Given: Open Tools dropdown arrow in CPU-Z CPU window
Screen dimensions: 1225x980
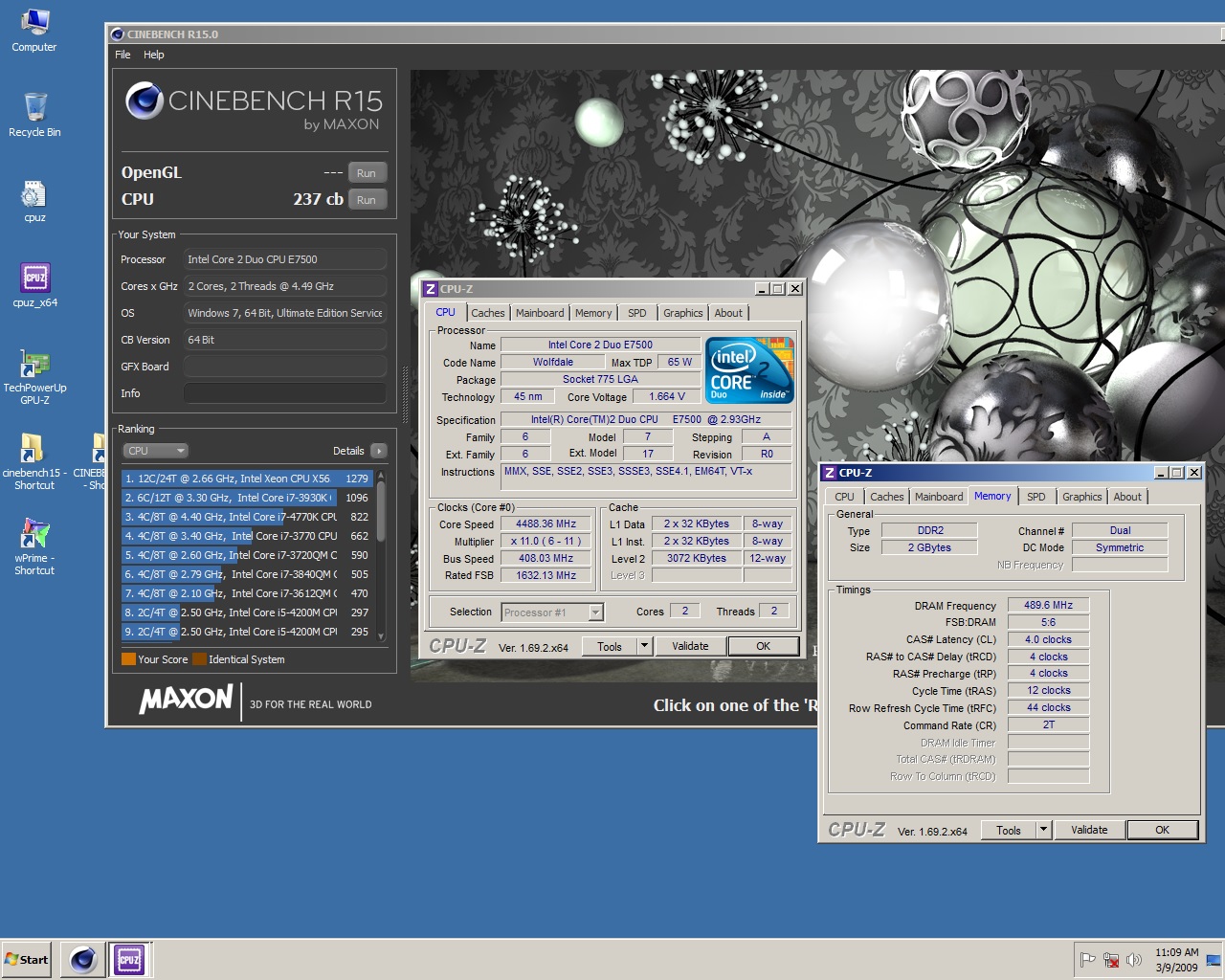Looking at the screenshot, I should click(x=644, y=646).
